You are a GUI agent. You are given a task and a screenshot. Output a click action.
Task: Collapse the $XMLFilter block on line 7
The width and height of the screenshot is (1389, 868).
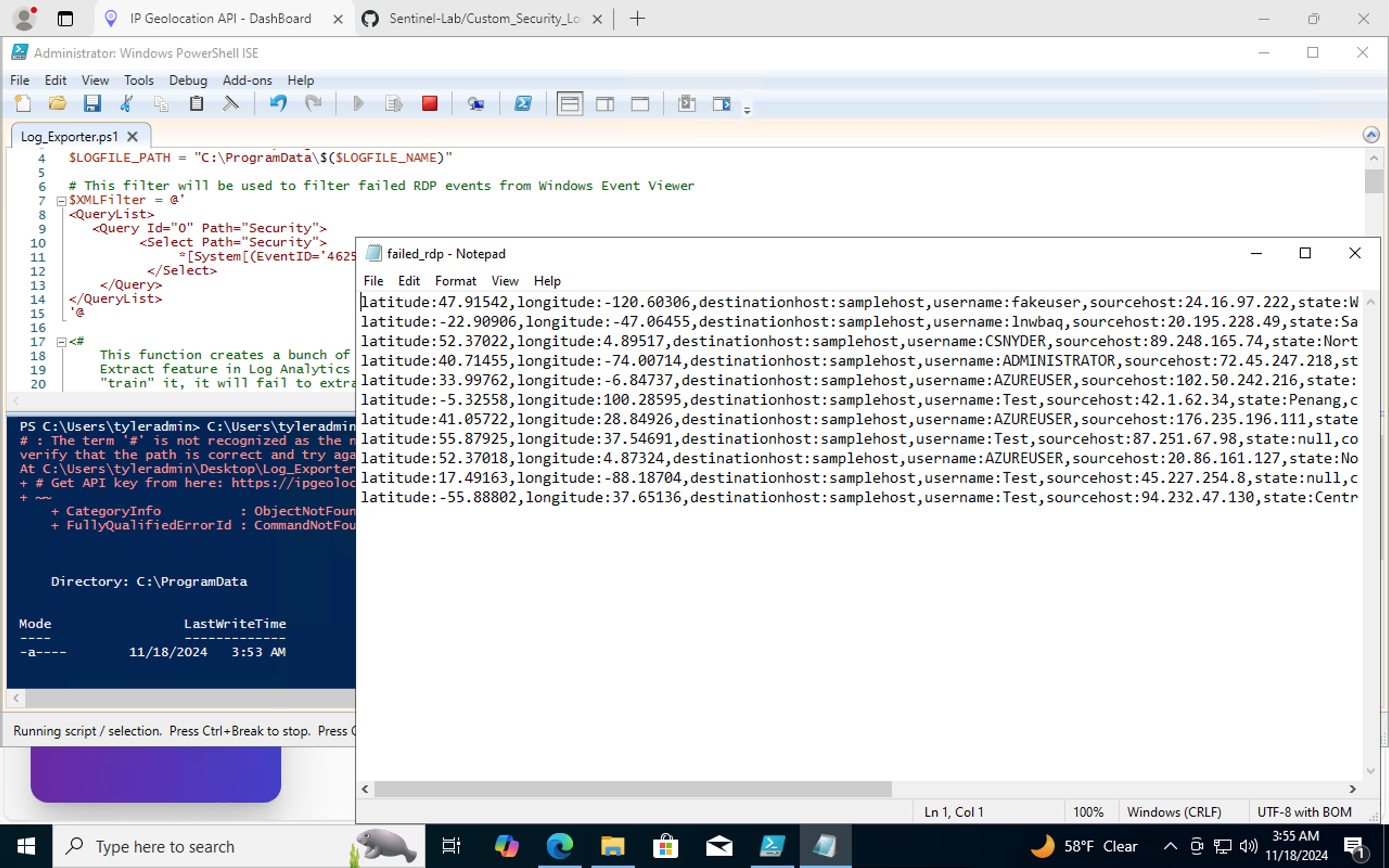point(61,201)
